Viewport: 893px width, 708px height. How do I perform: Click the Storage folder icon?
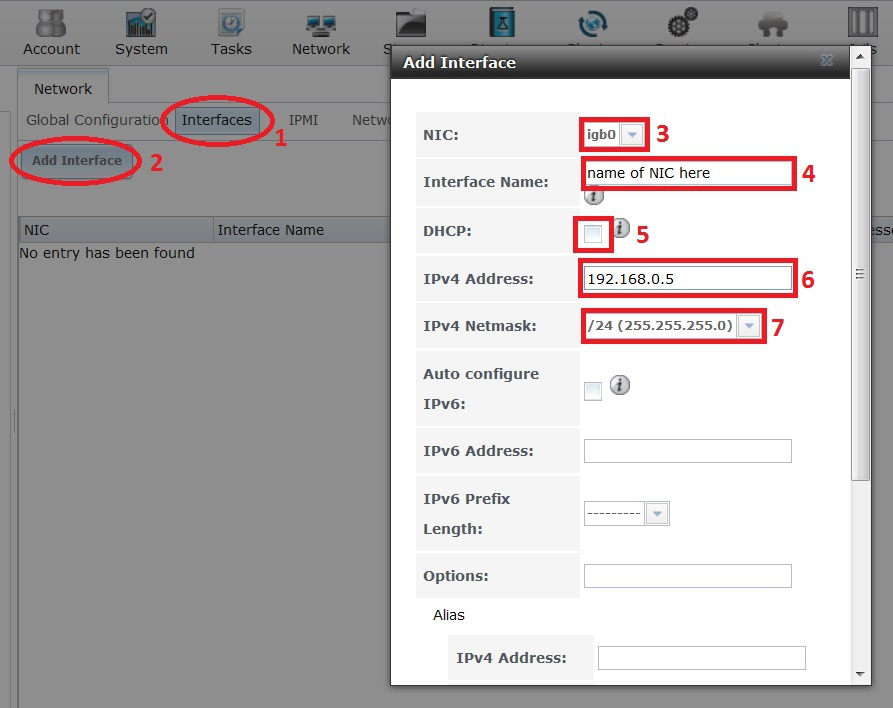tap(409, 24)
